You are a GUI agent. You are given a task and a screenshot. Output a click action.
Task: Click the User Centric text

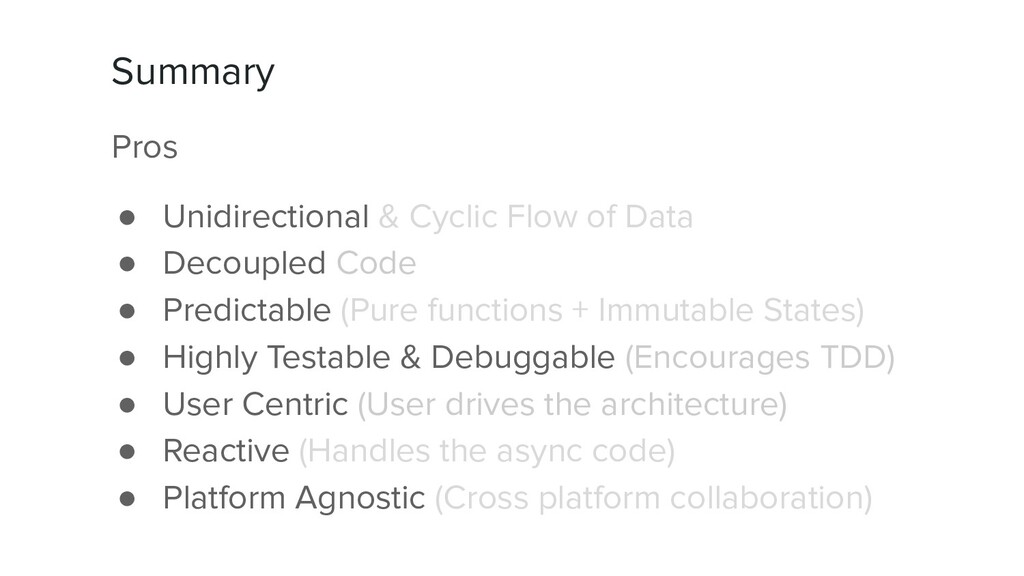[x=255, y=404]
